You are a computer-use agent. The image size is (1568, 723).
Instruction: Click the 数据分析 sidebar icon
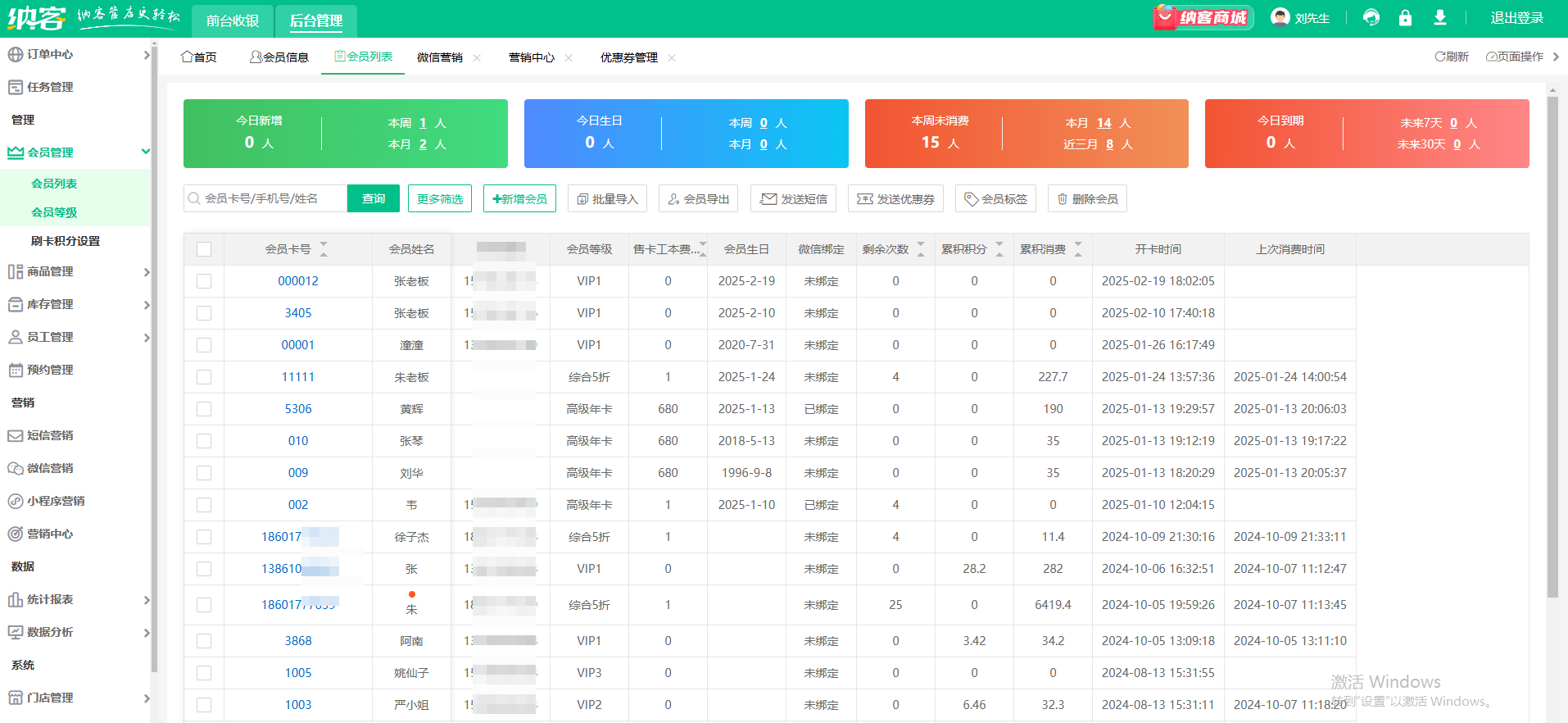pyautogui.click(x=15, y=632)
